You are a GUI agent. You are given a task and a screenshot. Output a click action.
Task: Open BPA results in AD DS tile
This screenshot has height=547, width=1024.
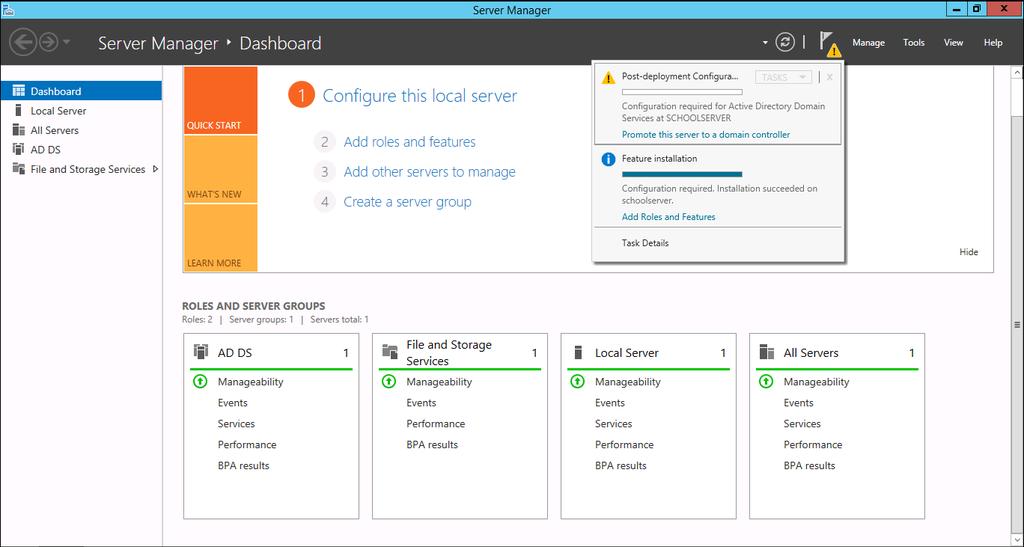(x=244, y=465)
